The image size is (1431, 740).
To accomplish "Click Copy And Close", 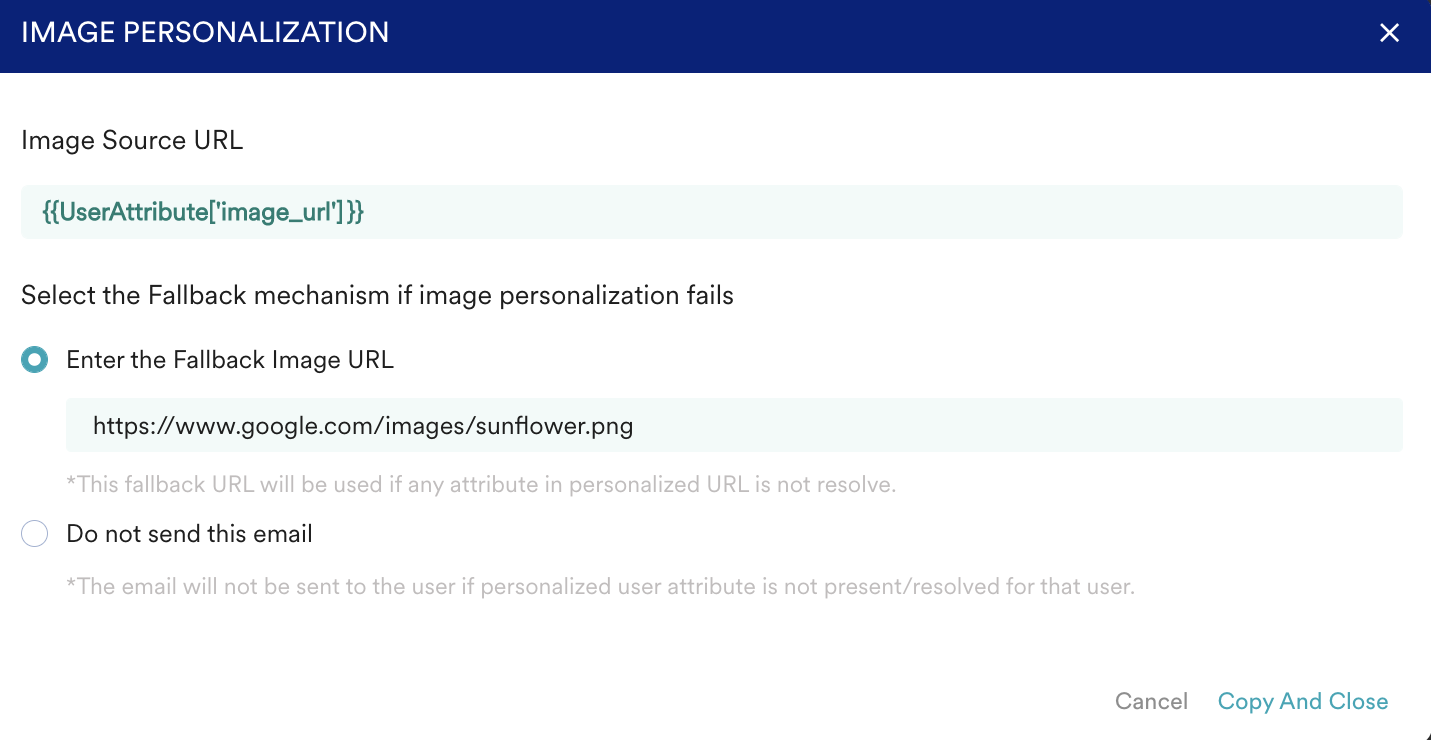I will 1302,702.
